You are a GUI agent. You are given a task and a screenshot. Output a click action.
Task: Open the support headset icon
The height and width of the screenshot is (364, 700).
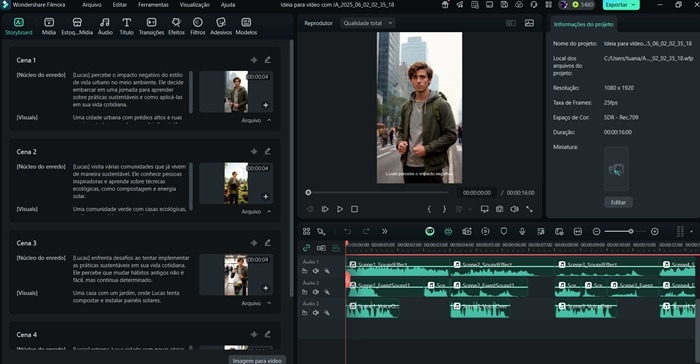click(533, 5)
